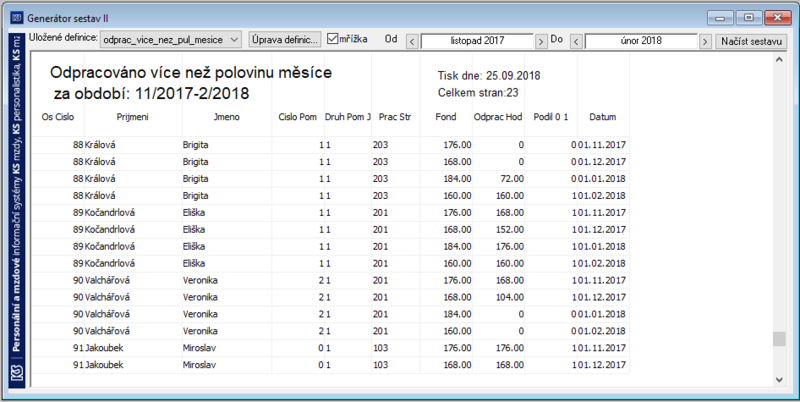Image resolution: width=800 pixels, height=402 pixels.
Task: Click the 72.00 worked hours value
Action: 511,179
